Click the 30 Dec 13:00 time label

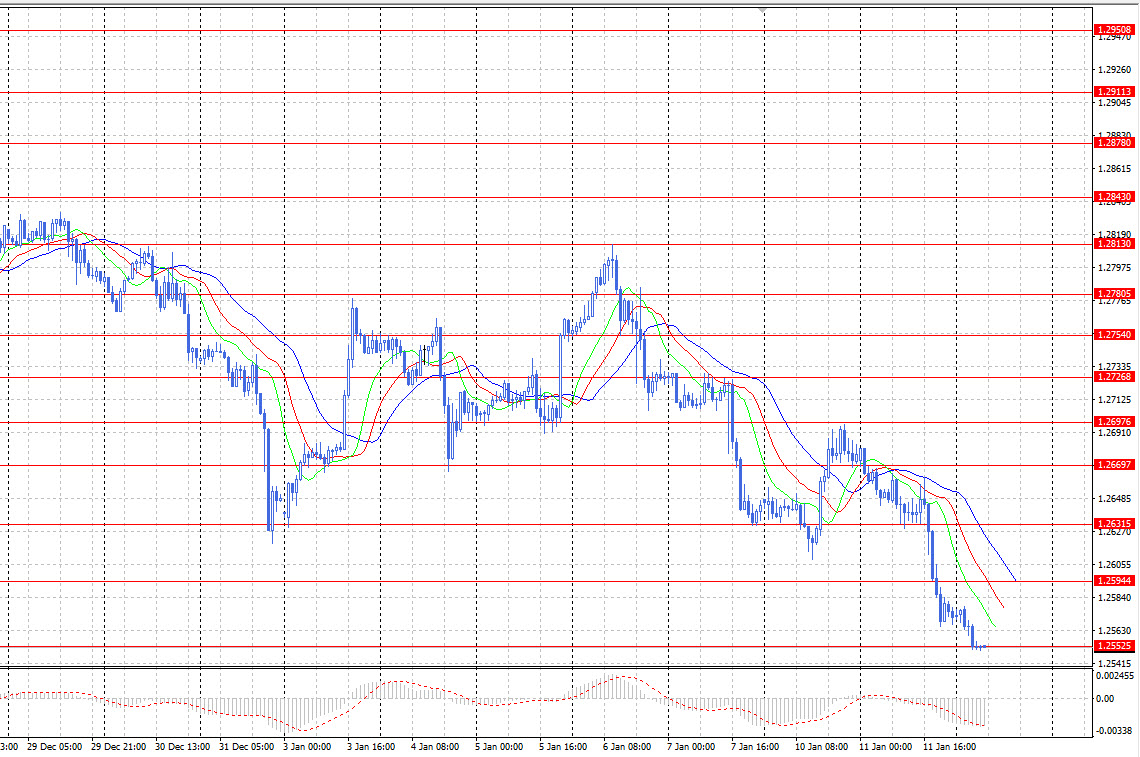coord(182,747)
